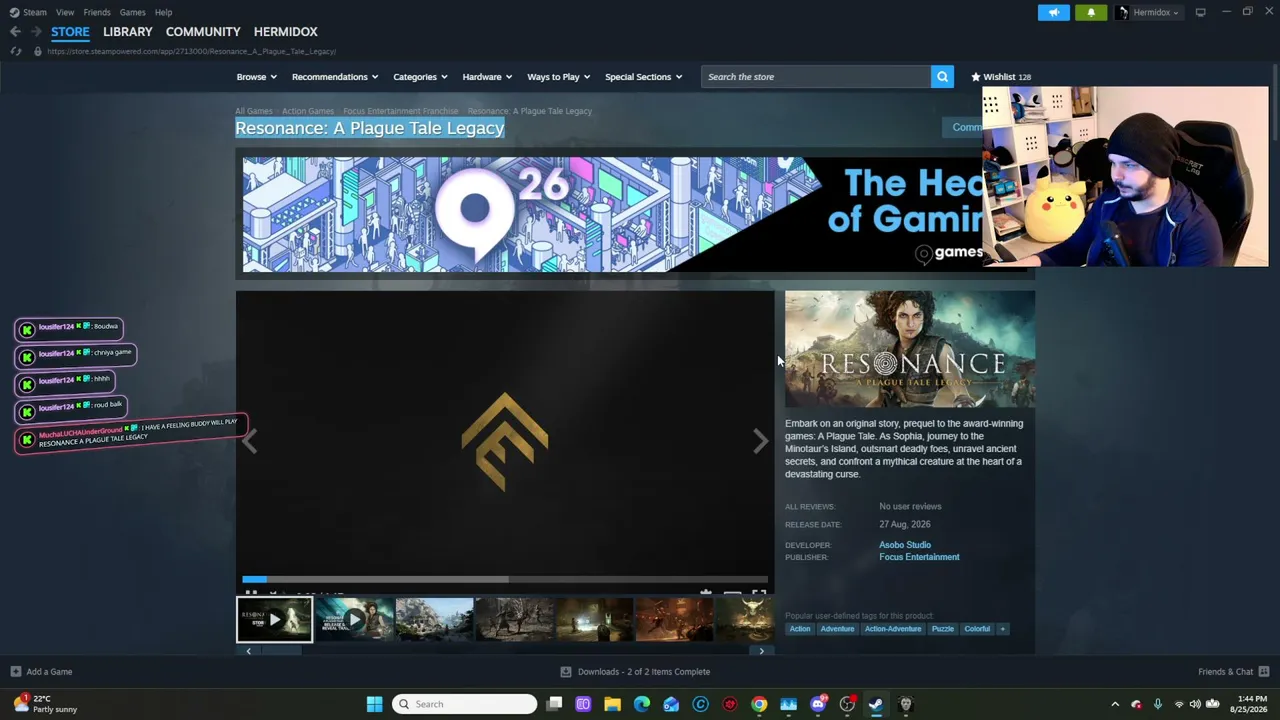Click the microphone icon in system tray
The image size is (1280, 720).
(1158, 704)
